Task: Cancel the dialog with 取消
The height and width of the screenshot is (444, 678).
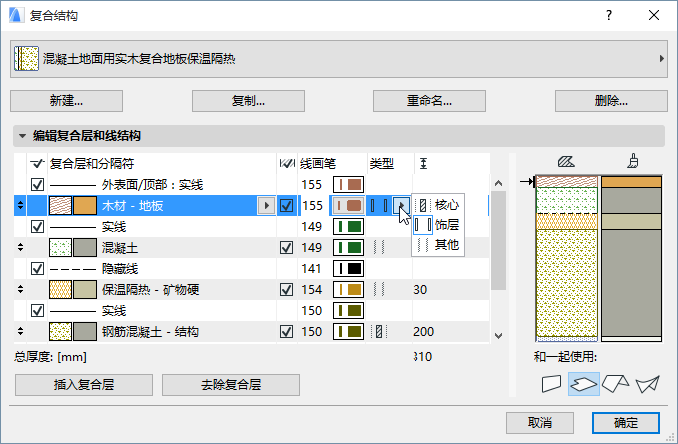Action: [x=540, y=422]
